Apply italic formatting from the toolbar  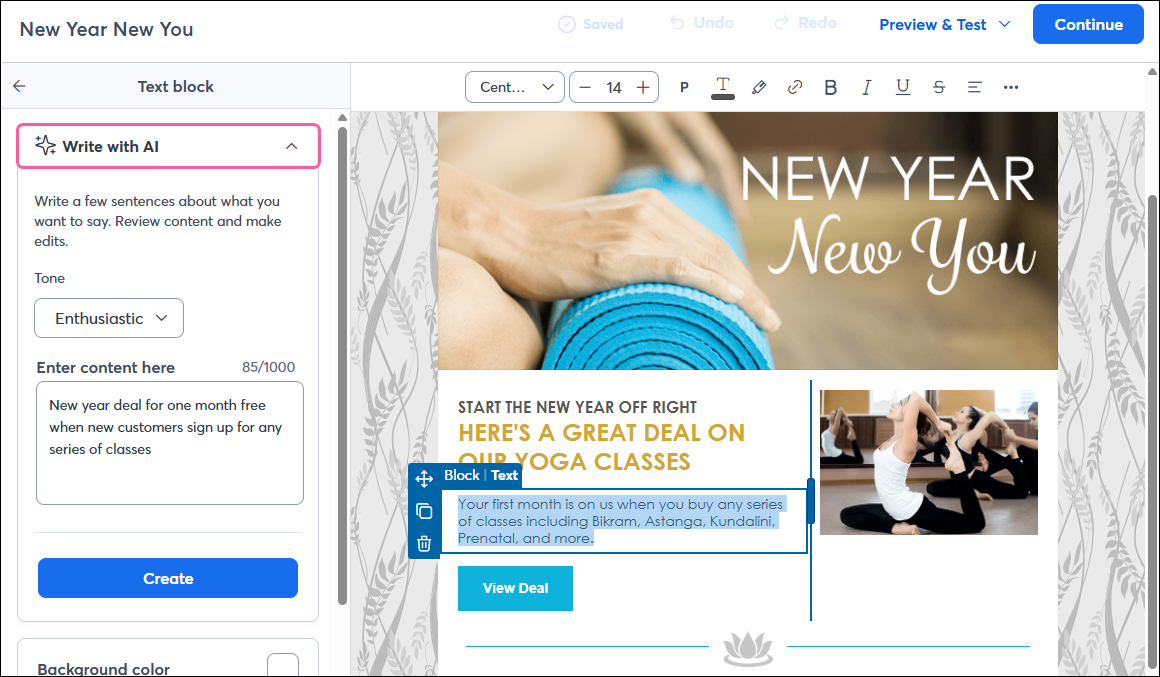coord(866,87)
